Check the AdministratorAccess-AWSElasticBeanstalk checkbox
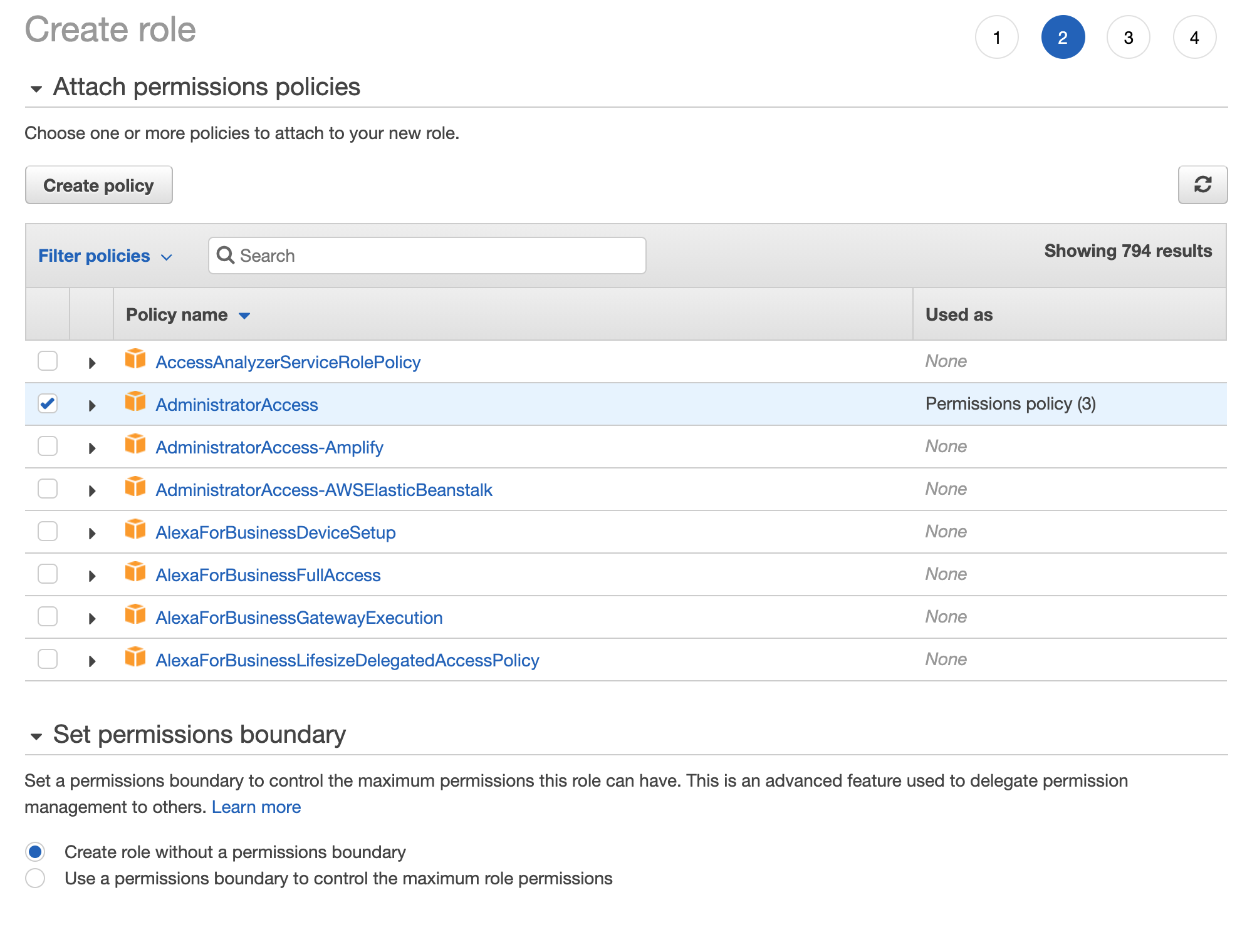The width and height of the screenshot is (1257, 952). (48, 489)
